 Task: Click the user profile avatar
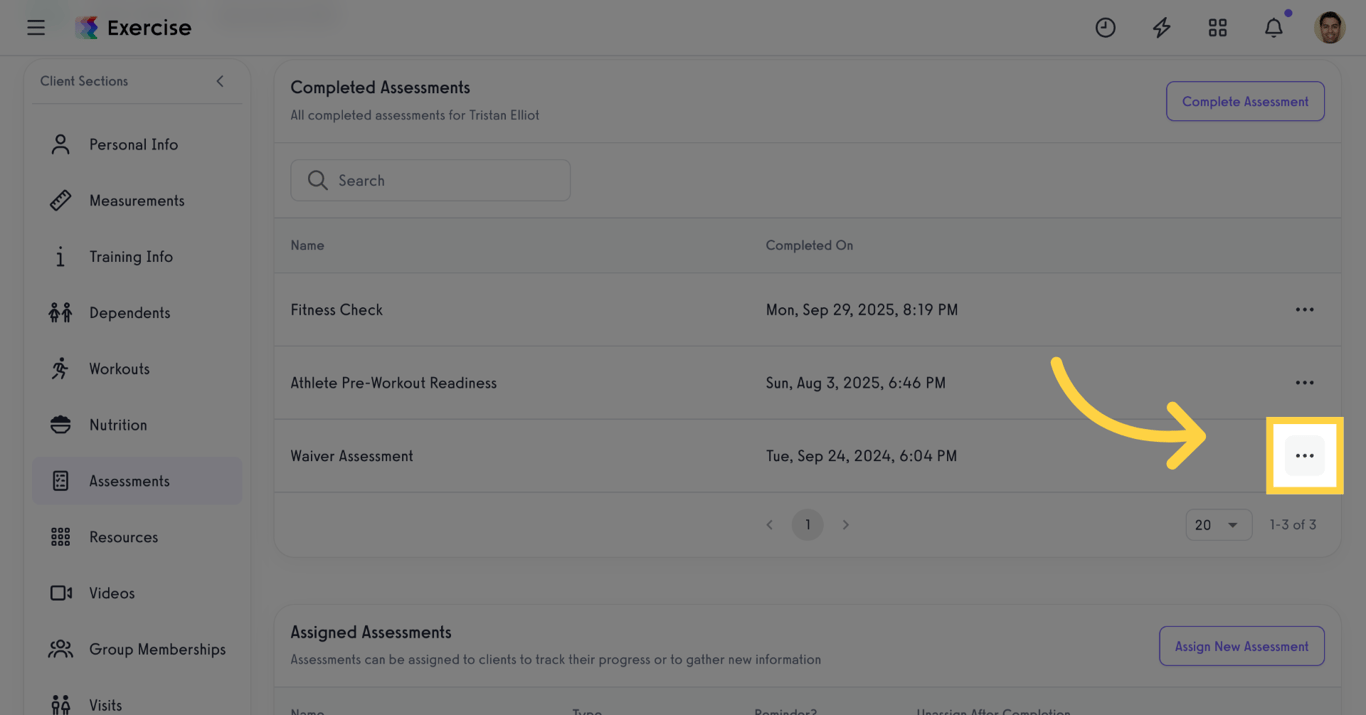1329,28
